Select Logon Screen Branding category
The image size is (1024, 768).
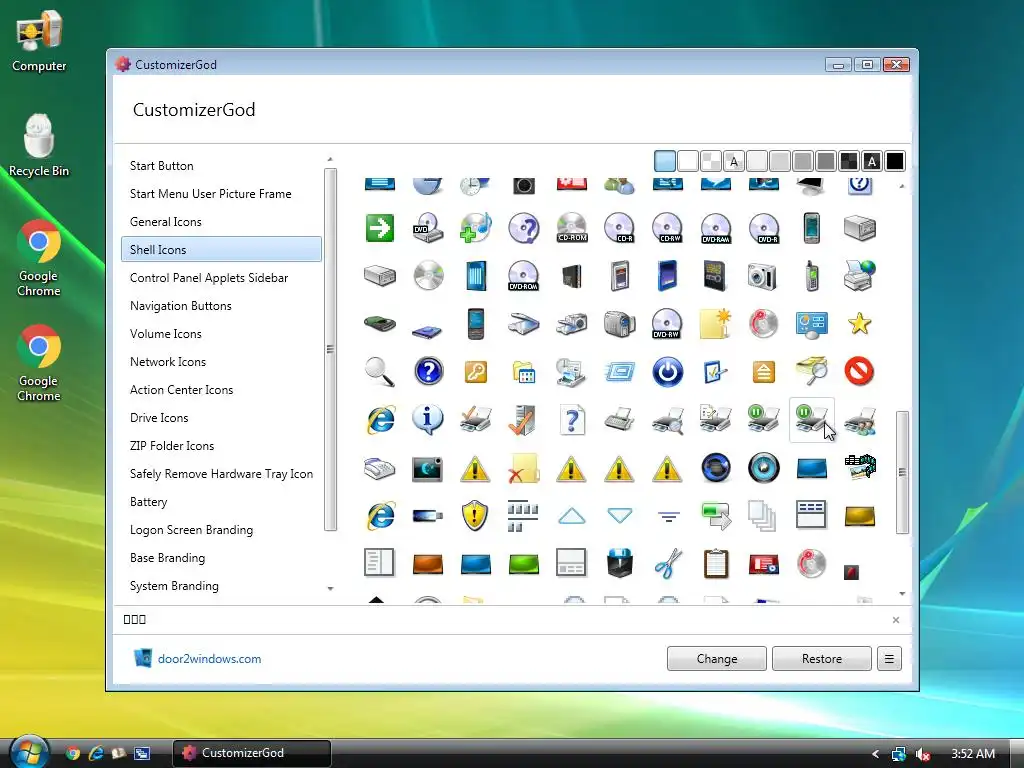pos(221,530)
